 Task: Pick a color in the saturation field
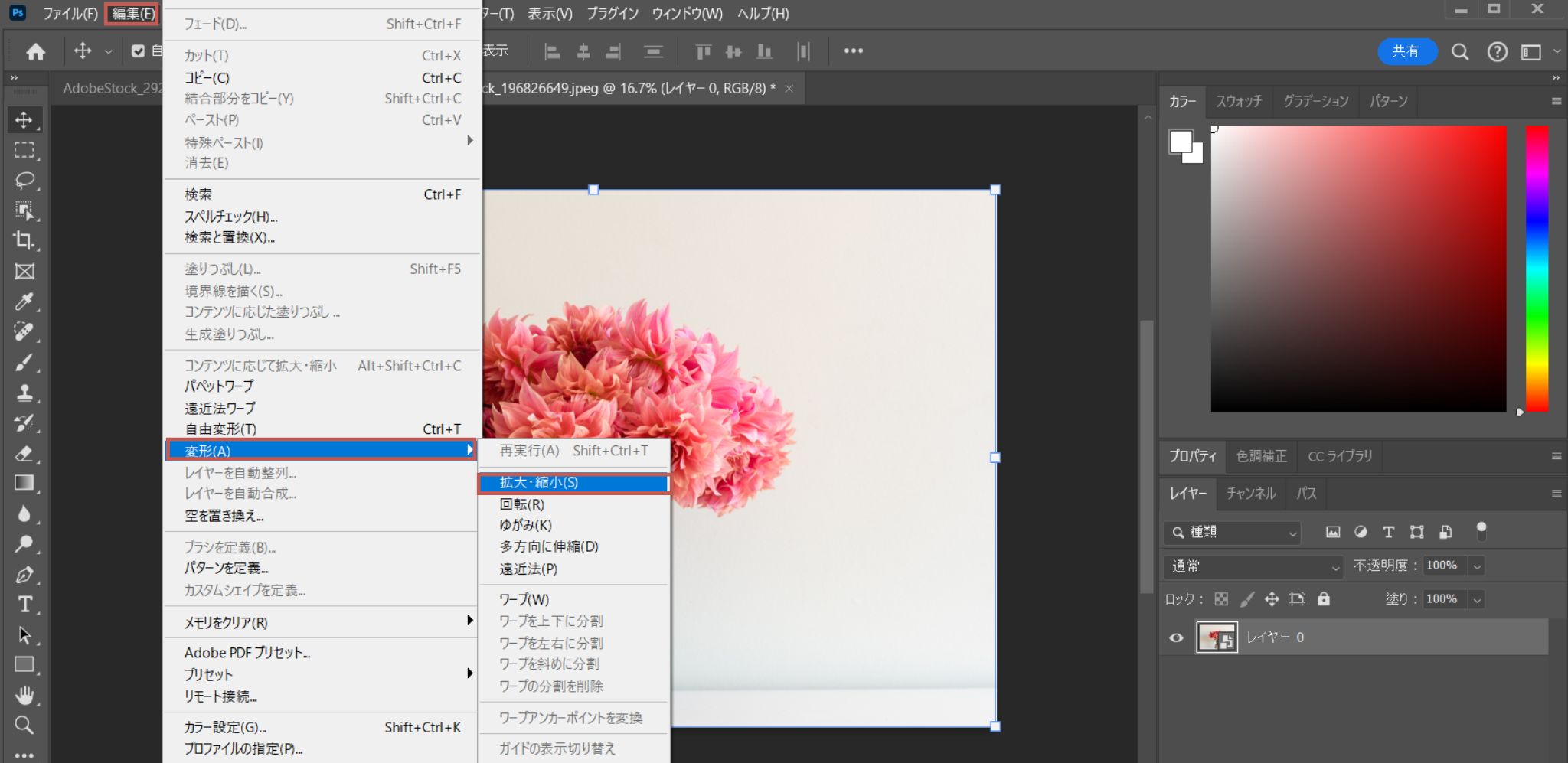tap(1358, 269)
